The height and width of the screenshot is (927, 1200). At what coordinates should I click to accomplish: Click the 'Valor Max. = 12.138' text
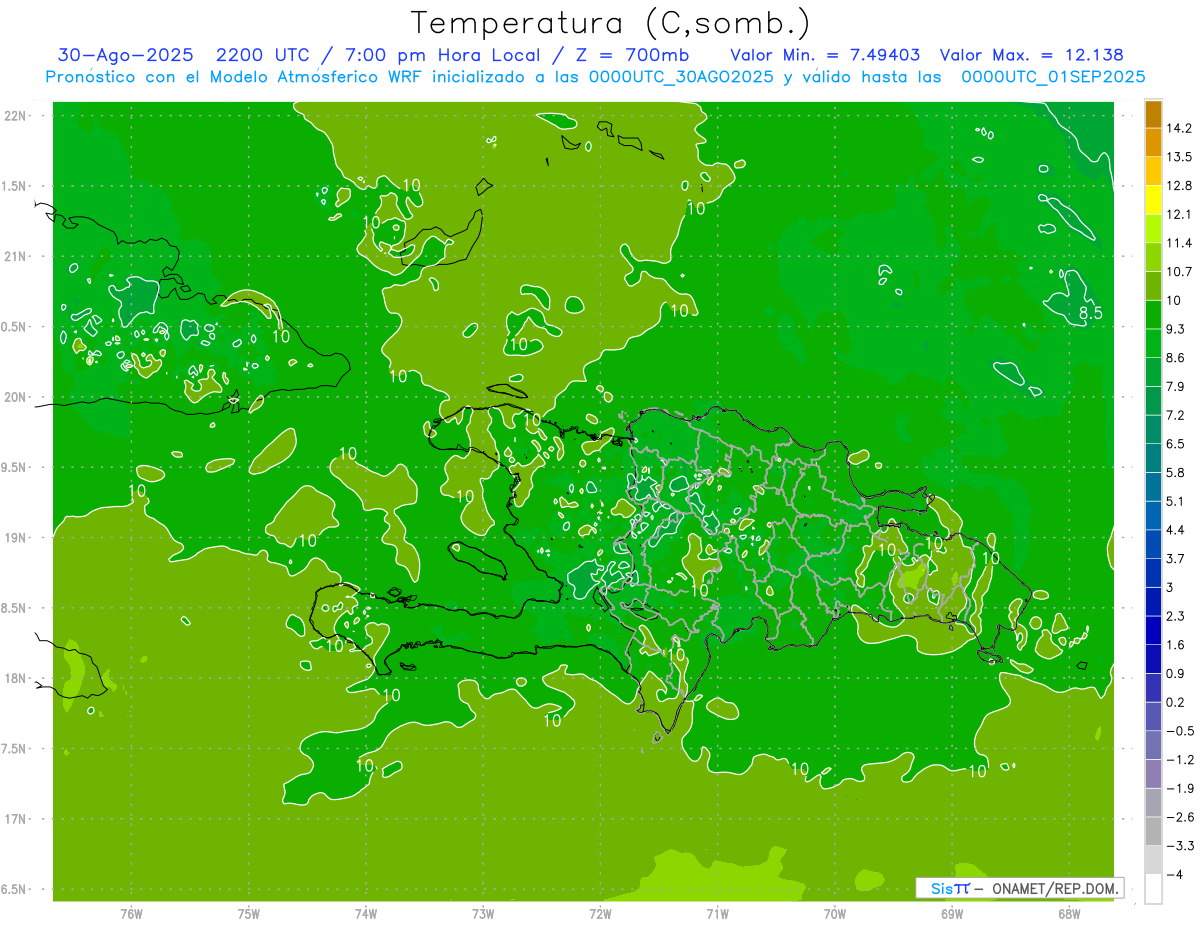point(1033,55)
